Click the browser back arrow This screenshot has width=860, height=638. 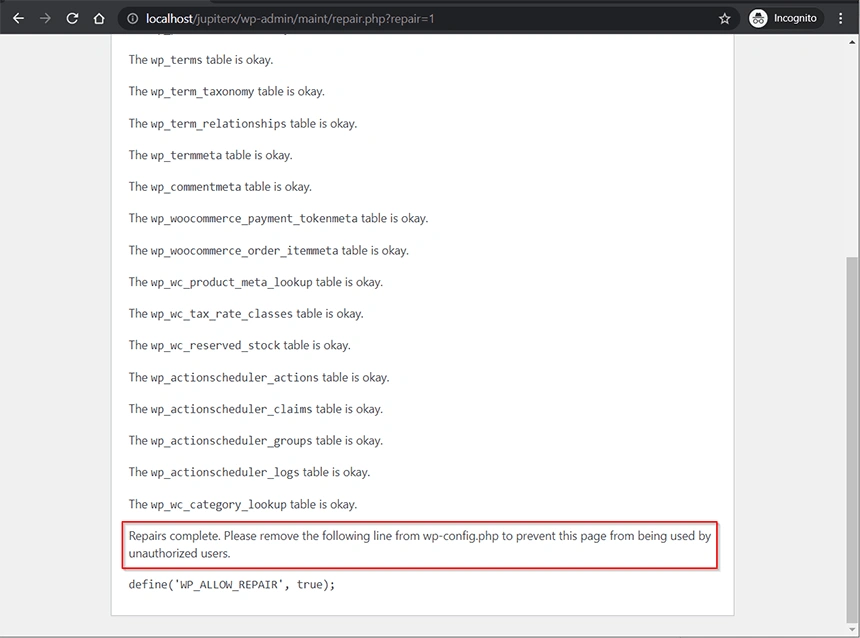[x=18, y=18]
